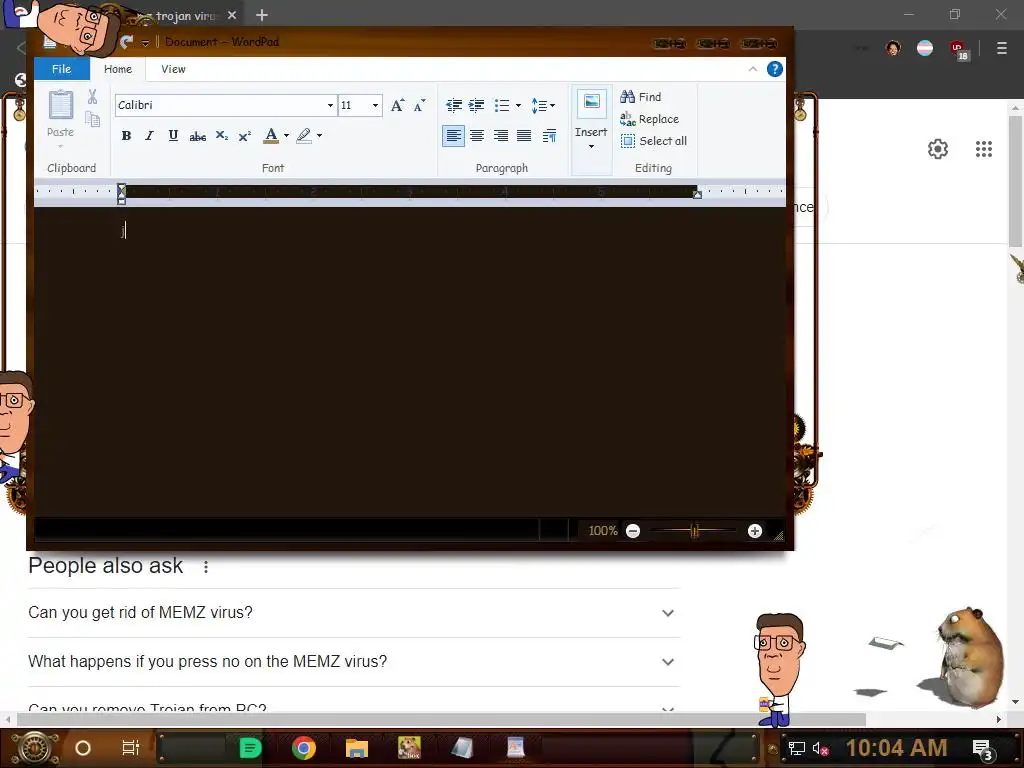The image size is (1024, 768).
Task: Click the Grow font icon
Action: click(x=397, y=105)
